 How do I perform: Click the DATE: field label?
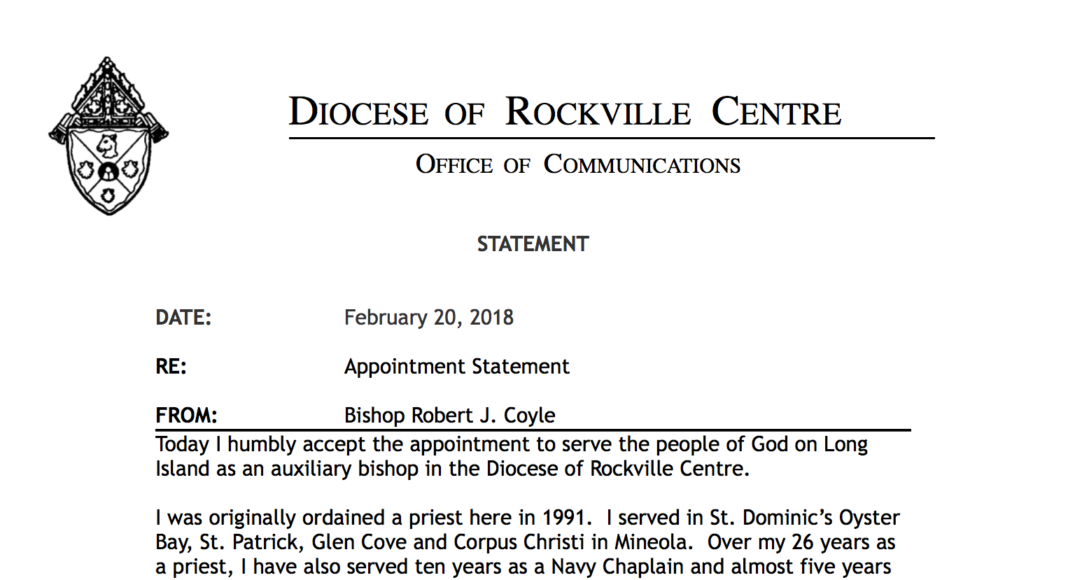(x=183, y=318)
